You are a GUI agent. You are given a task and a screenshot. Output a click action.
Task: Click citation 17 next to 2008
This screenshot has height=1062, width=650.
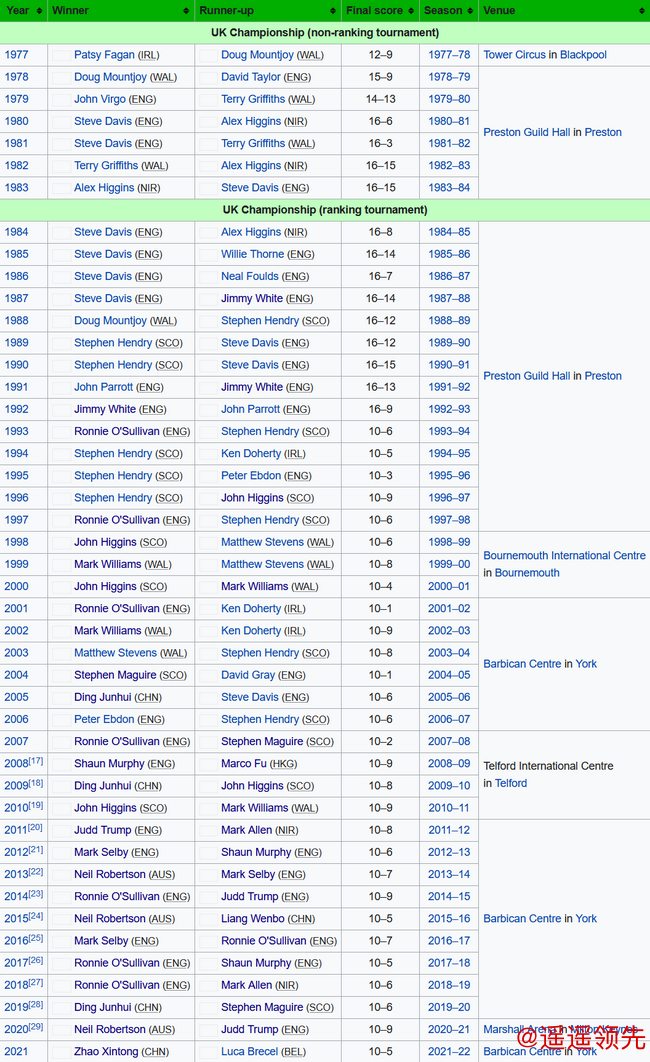point(37,761)
